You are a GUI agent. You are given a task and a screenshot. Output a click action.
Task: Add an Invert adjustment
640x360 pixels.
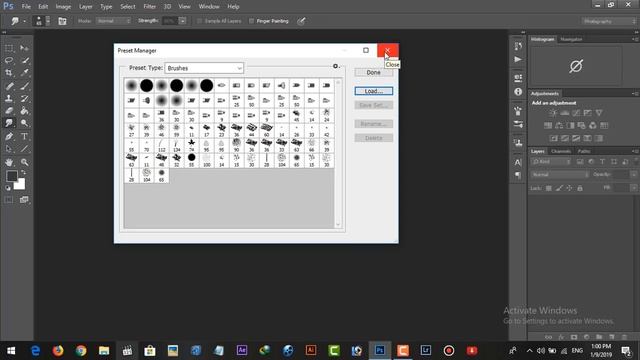553,138
